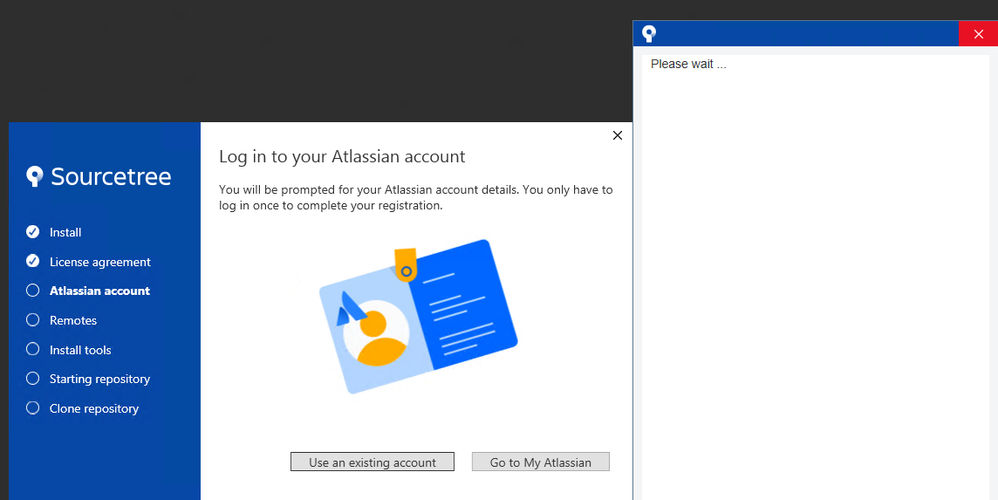The width and height of the screenshot is (998, 500).
Task: Click the Remotes step label
Action: (73, 320)
